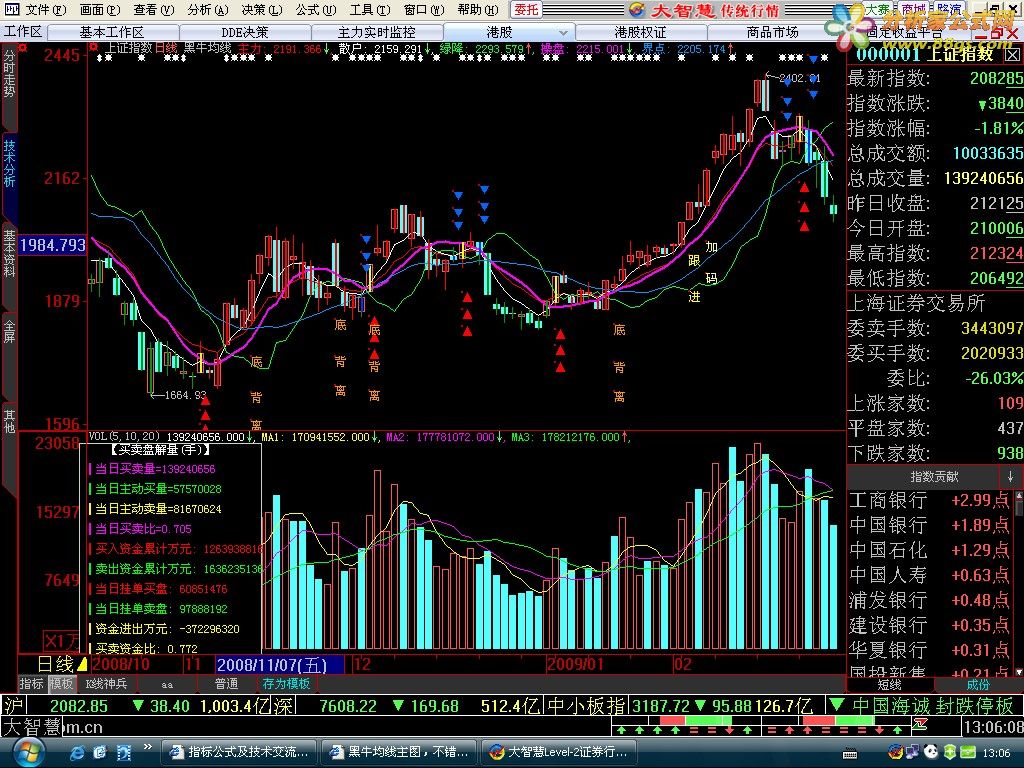Viewport: 1024px width, 768px height.
Task: Switch to 指标公式及技术交流 taskbar window
Action: [x=238, y=752]
